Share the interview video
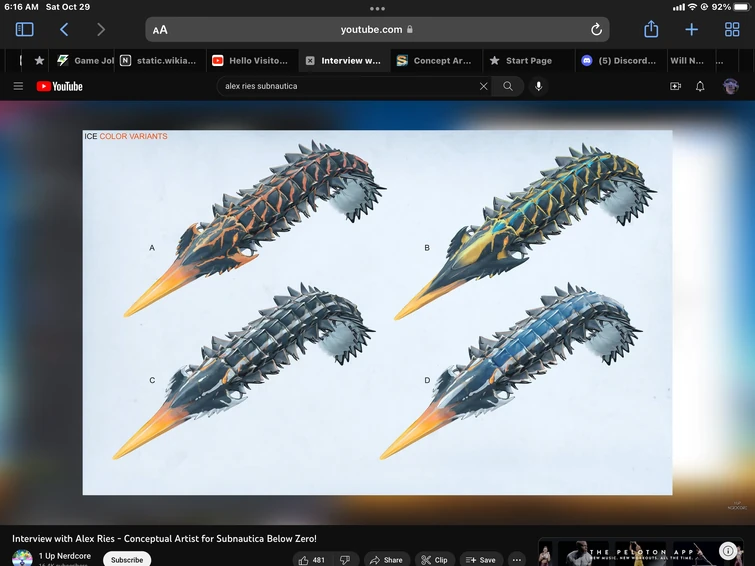The width and height of the screenshot is (755, 566). (x=386, y=560)
